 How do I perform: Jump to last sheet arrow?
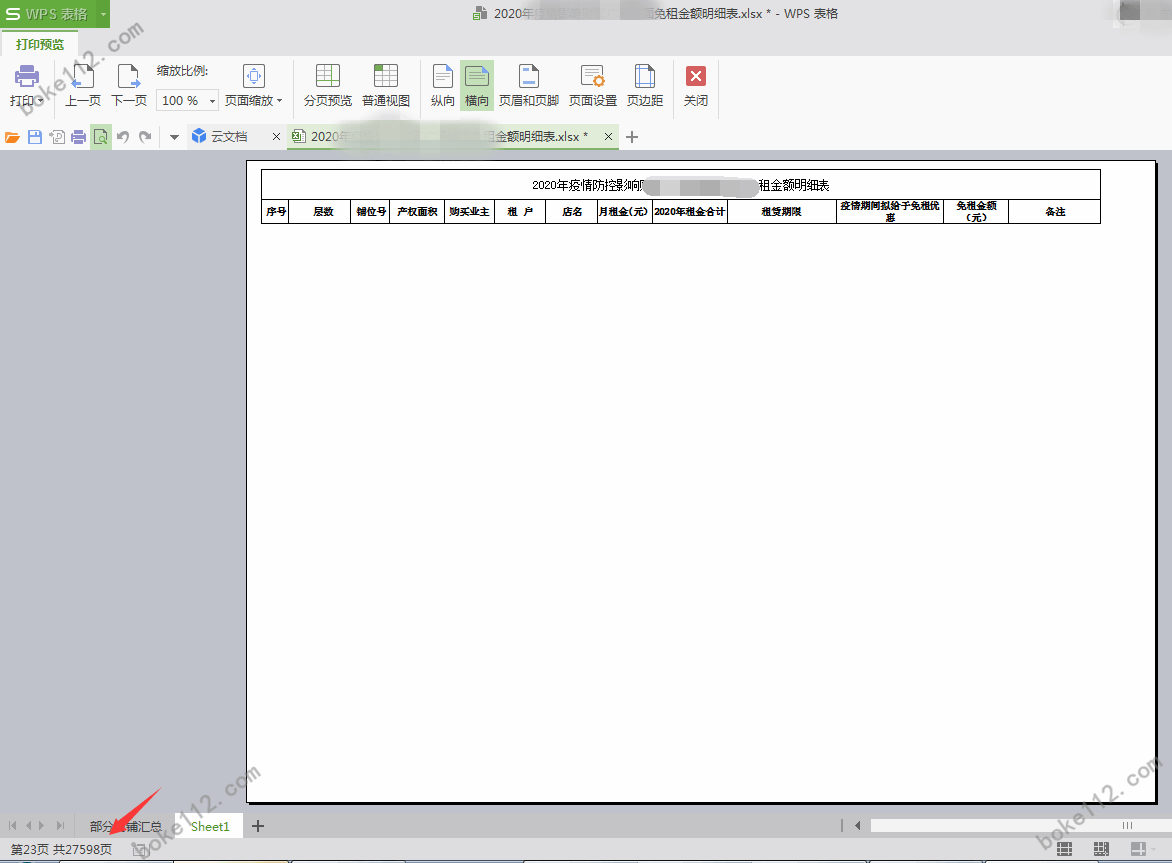point(61,826)
